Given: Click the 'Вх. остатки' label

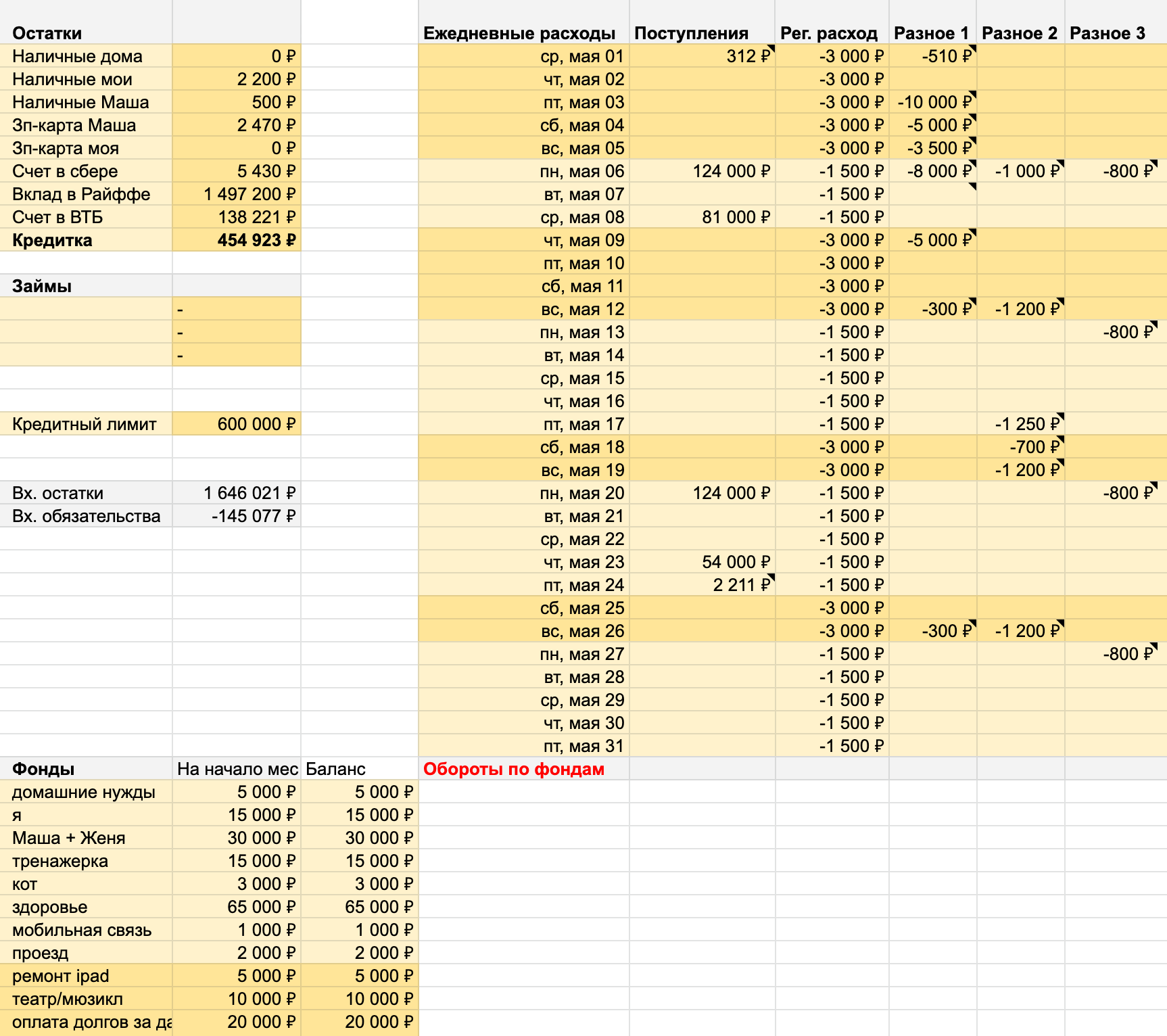Looking at the screenshot, I should pyautogui.click(x=86, y=493).
